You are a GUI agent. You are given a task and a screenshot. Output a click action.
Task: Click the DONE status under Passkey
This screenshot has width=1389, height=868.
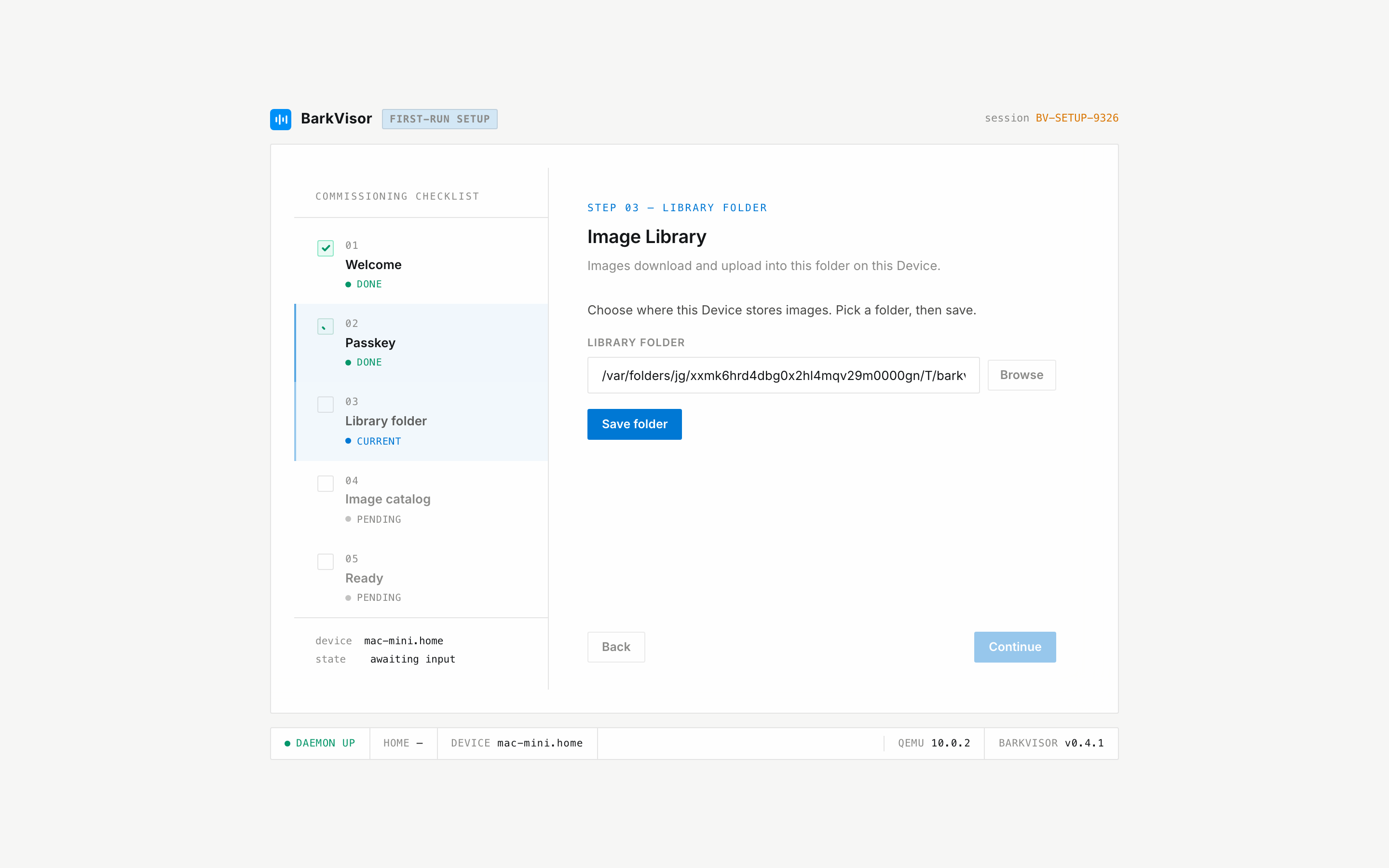coord(363,362)
